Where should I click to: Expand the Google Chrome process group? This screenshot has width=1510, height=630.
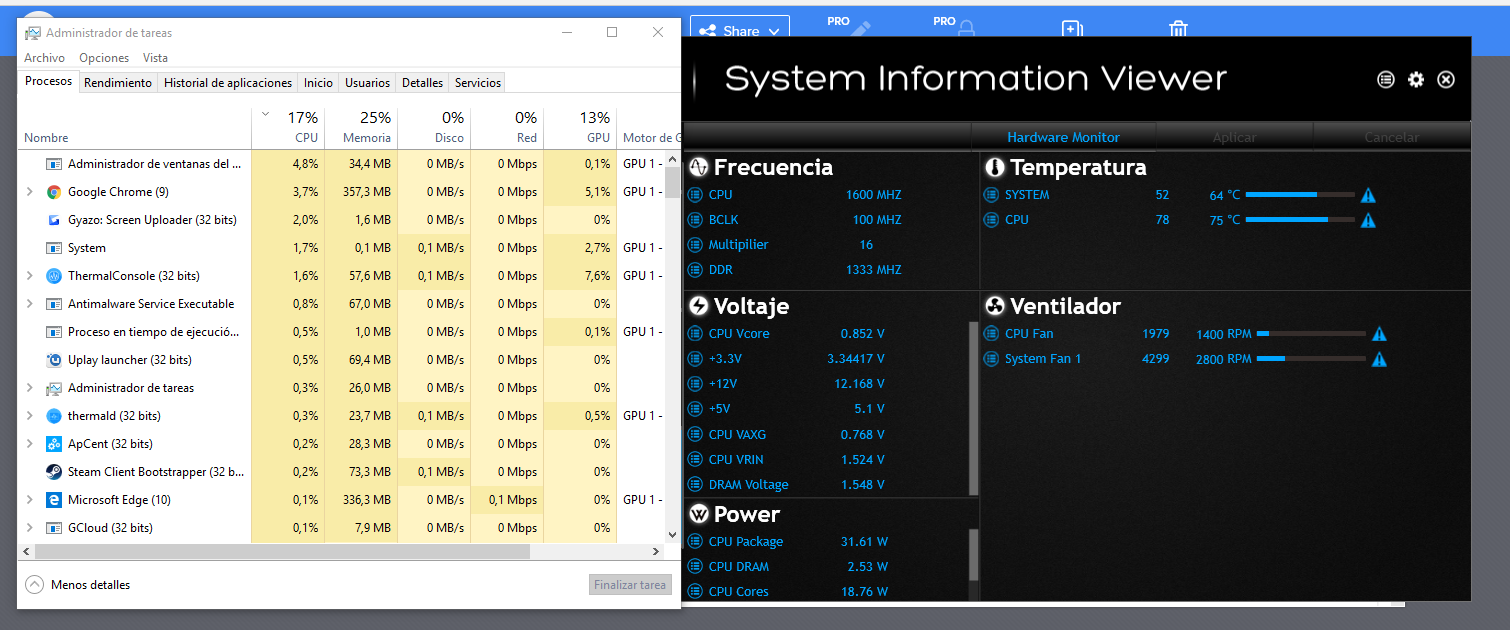tap(29, 192)
